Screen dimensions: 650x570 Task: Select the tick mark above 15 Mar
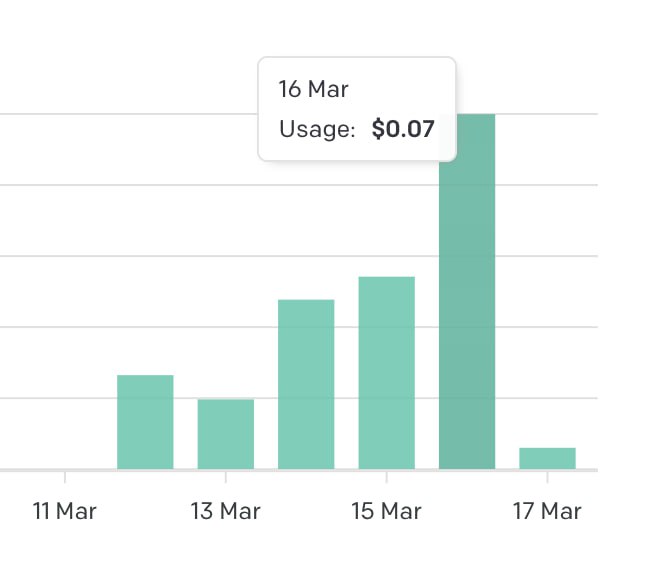pyautogui.click(x=386, y=476)
